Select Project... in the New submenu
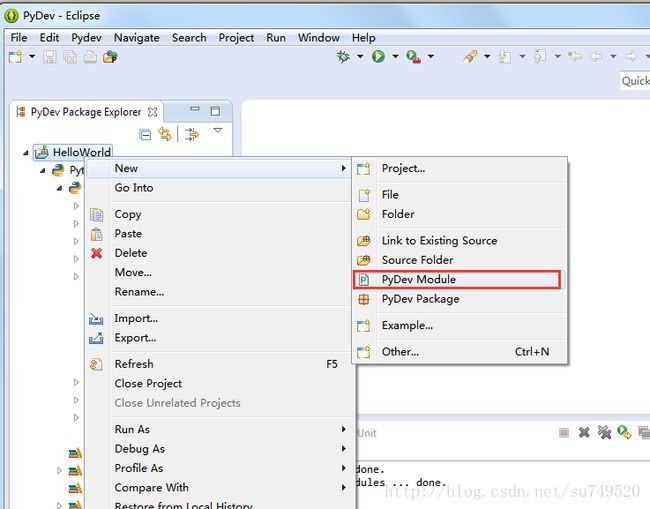The width and height of the screenshot is (650, 509). (x=459, y=169)
